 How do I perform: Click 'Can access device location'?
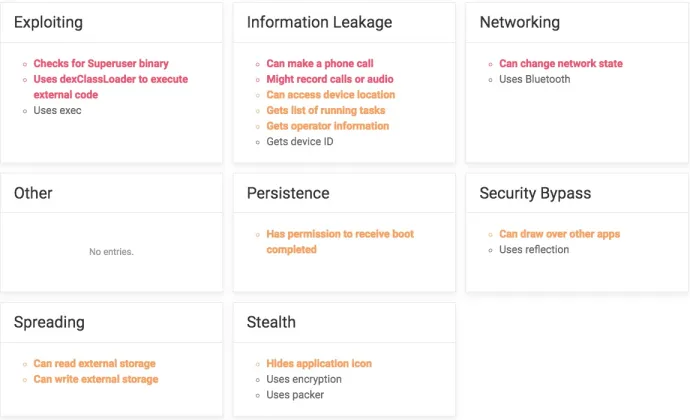click(x=330, y=95)
